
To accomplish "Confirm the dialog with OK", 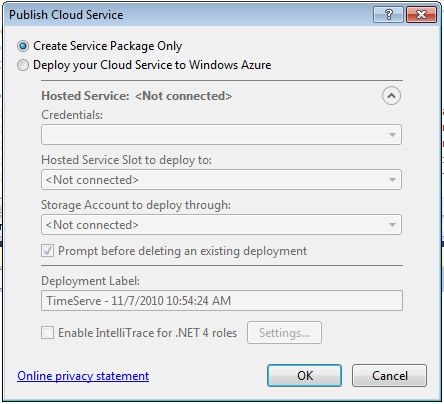I will click(305, 376).
